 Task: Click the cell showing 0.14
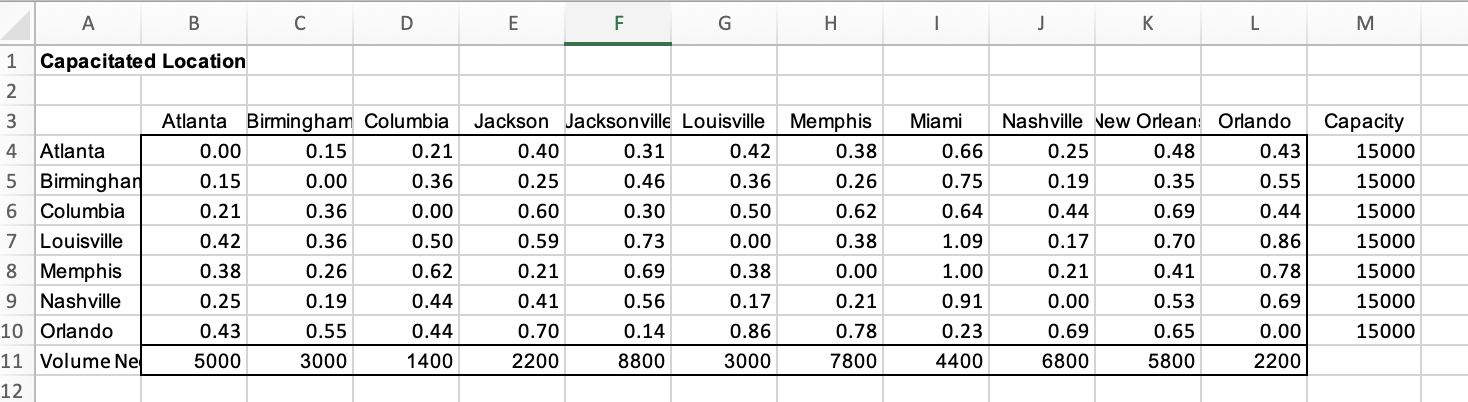pyautogui.click(x=618, y=332)
